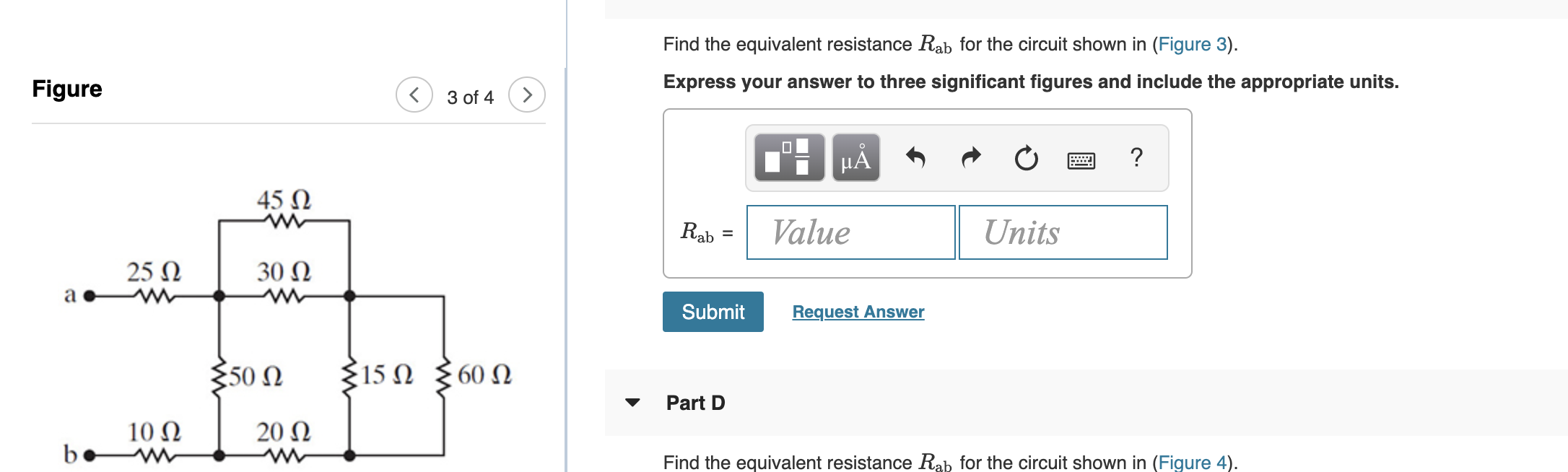
Task: Open help via the question mark icon
Action: 1136,157
